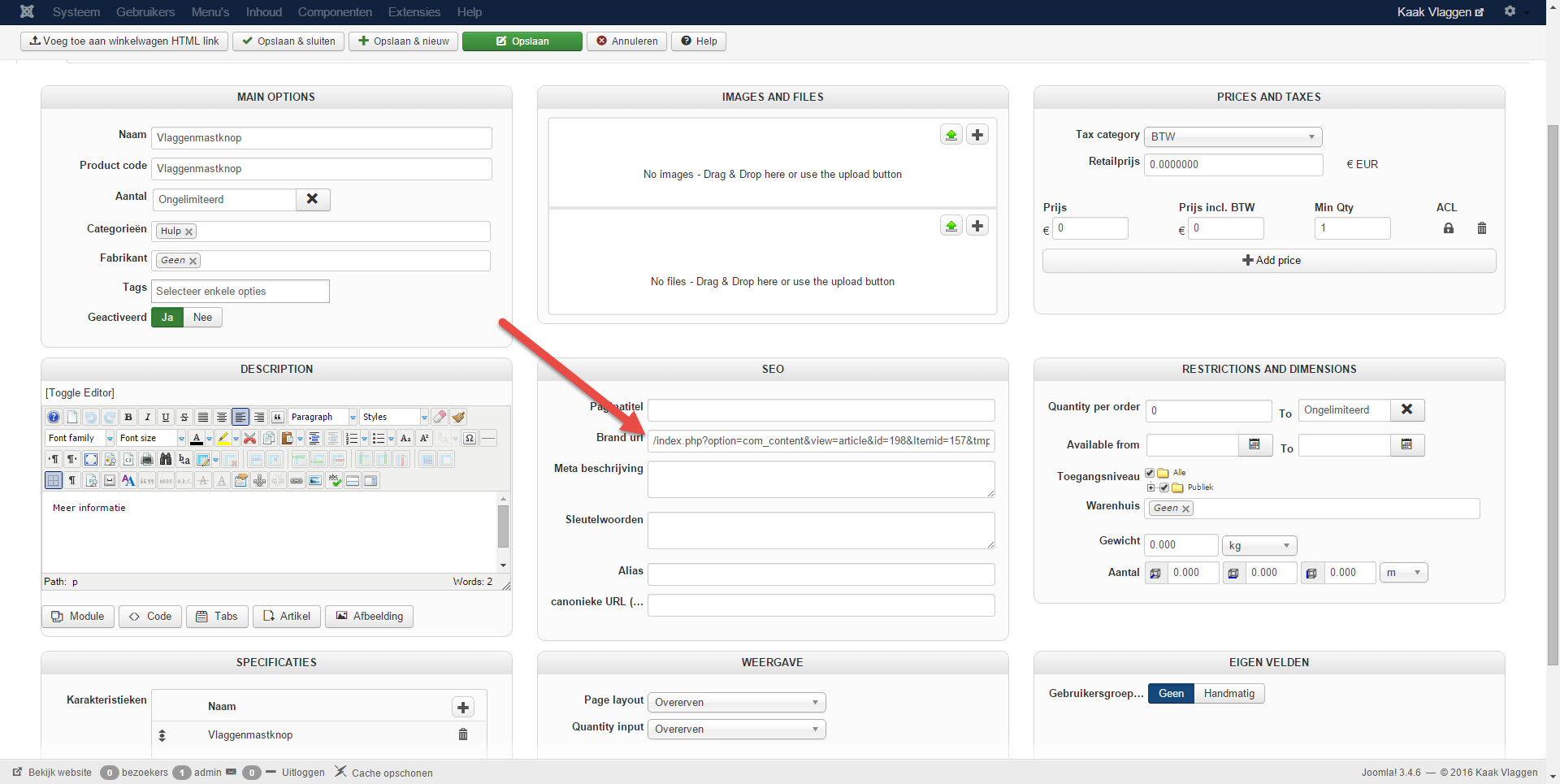Click the Opslaan & sluiten button
This screenshot has height=784, width=1560.
click(288, 41)
